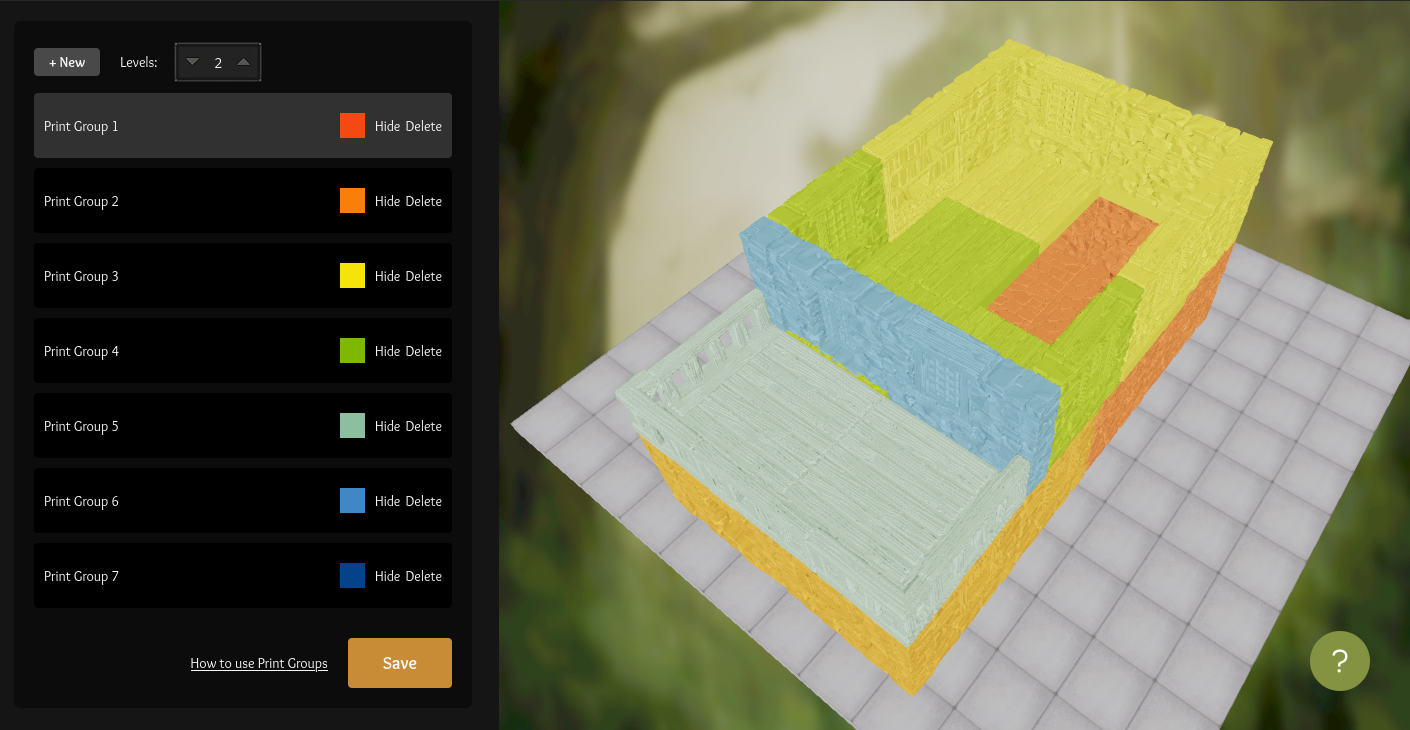The width and height of the screenshot is (1410, 730).
Task: Hide Print Group 1
Action: (387, 126)
